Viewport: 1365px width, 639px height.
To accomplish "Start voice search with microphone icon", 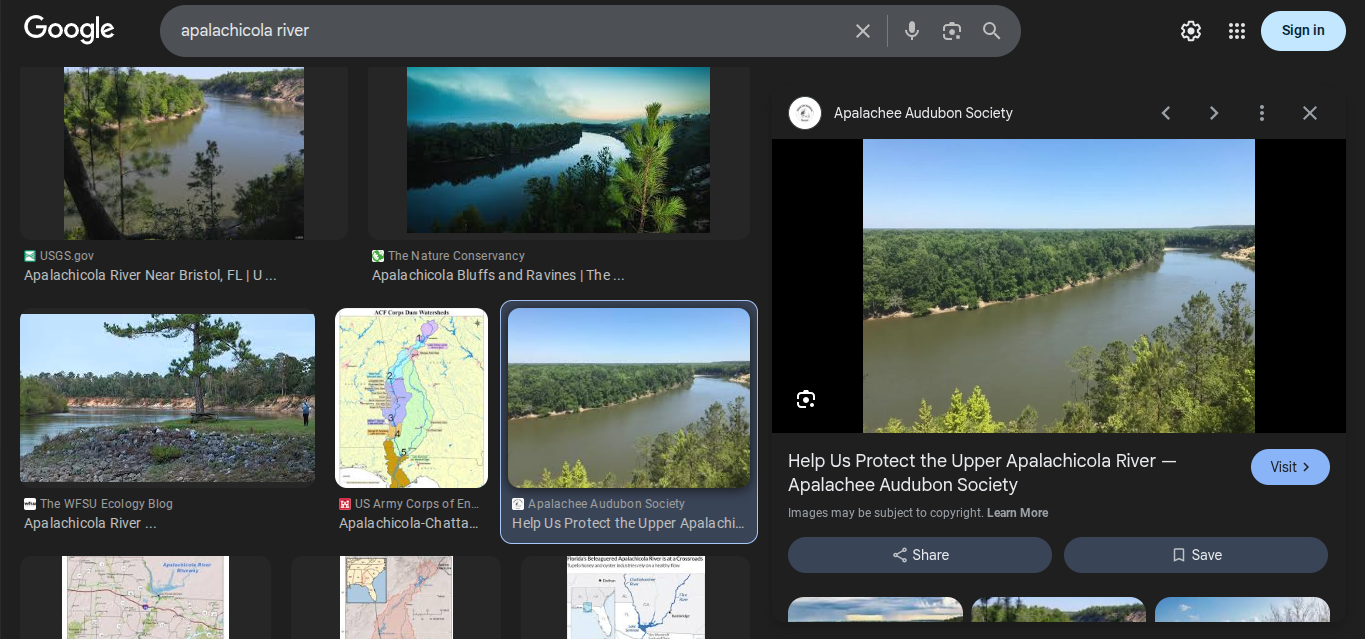I will [911, 31].
